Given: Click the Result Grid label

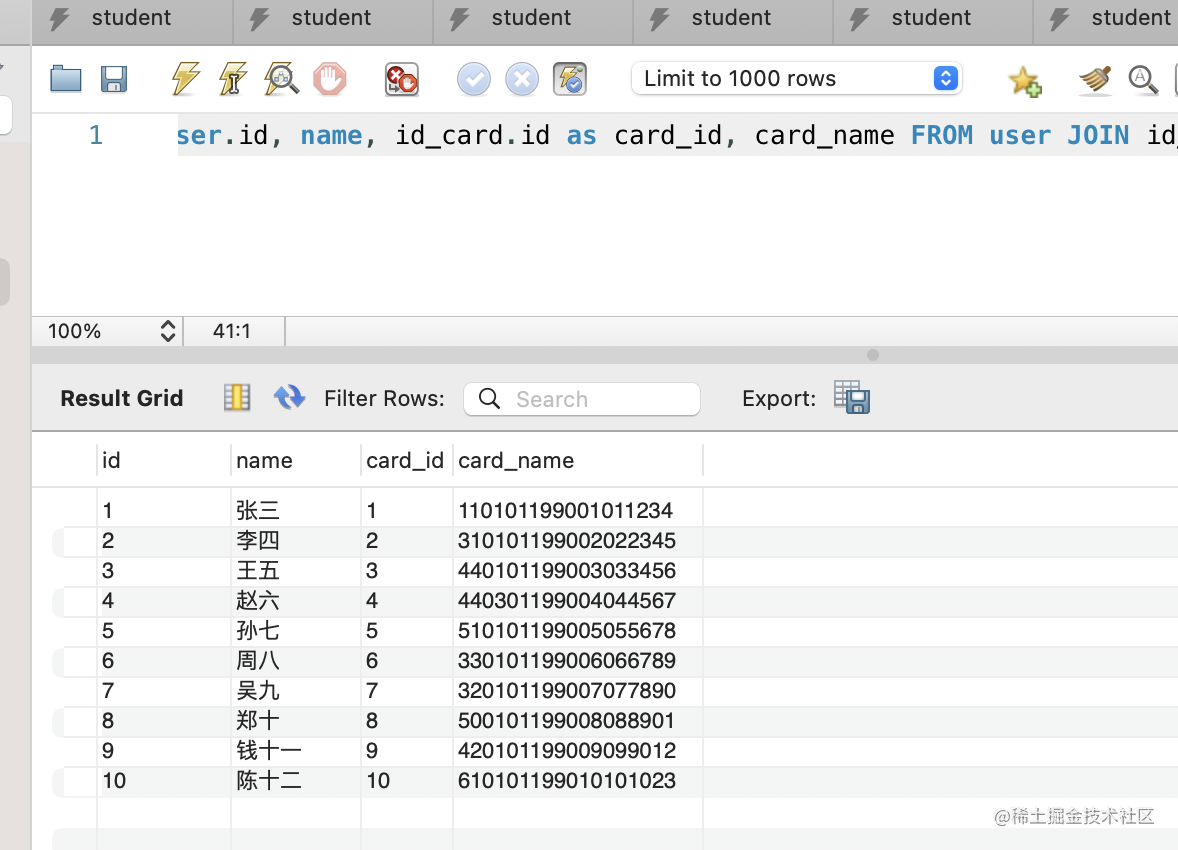Looking at the screenshot, I should 122,398.
